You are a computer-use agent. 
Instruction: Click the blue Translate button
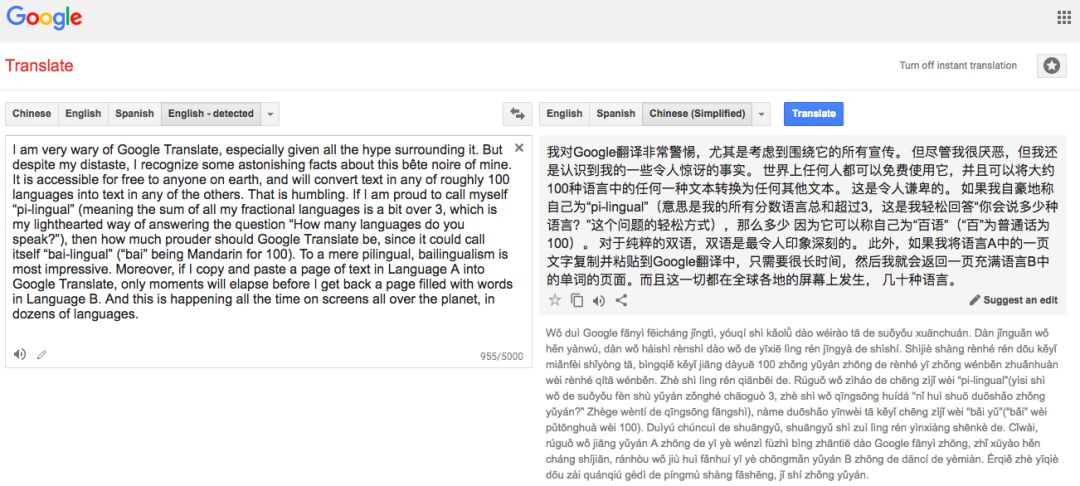(813, 114)
